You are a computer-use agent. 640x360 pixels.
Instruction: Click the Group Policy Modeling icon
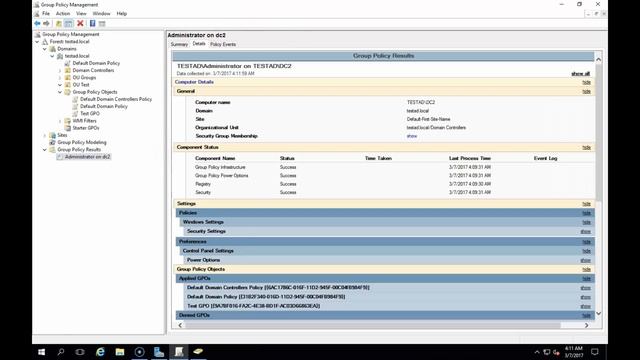[x=53, y=142]
